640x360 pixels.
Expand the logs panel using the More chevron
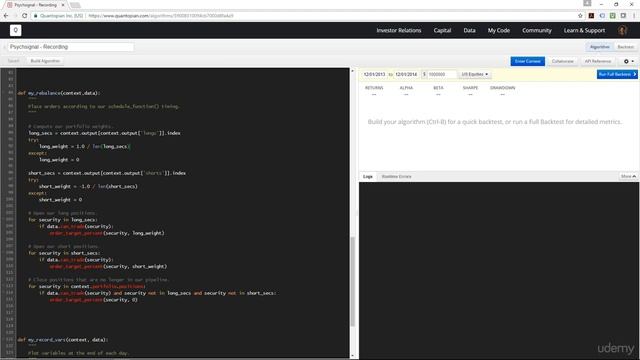[628, 176]
